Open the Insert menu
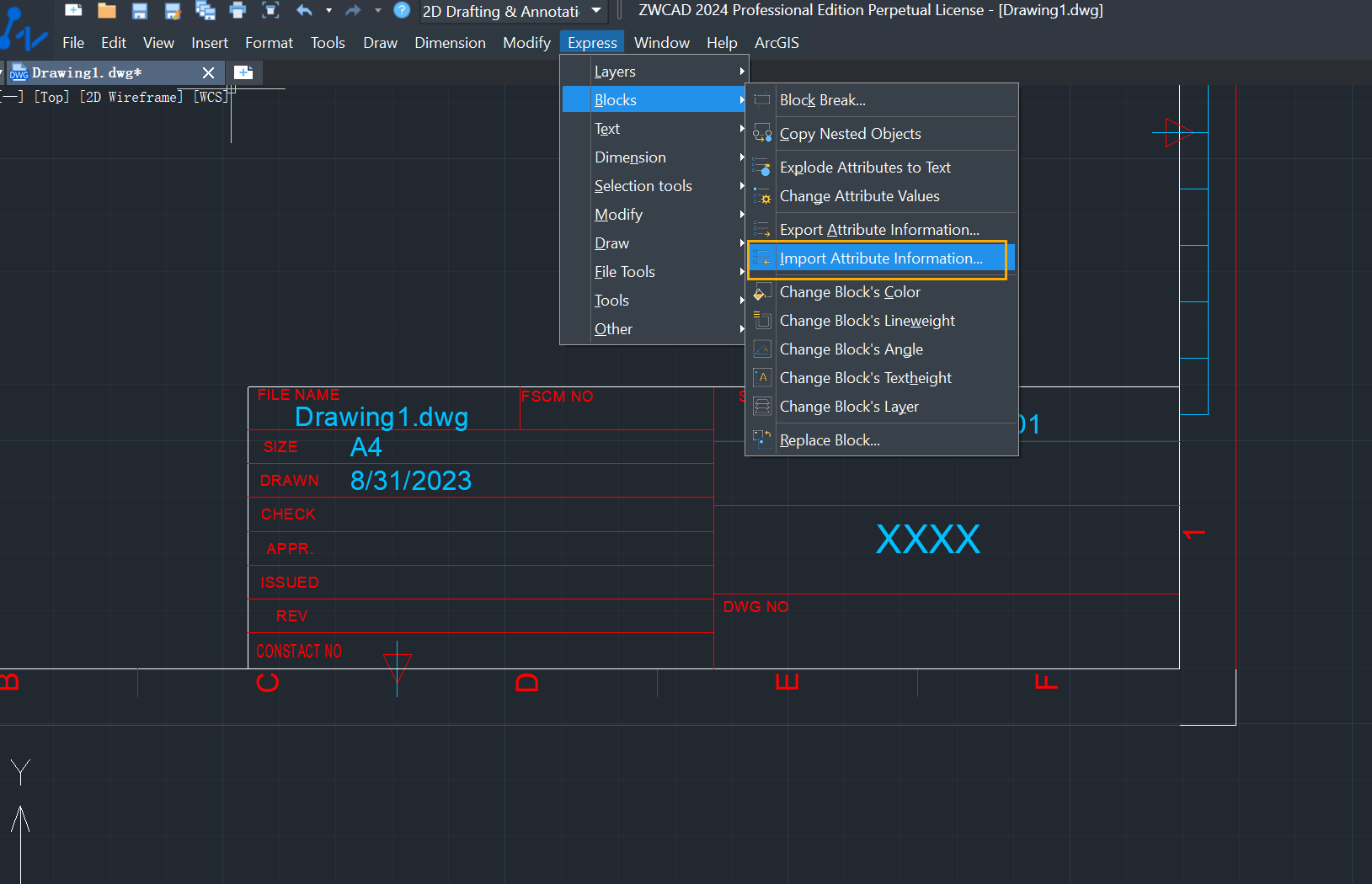This screenshot has height=884, width=1372. point(210,43)
